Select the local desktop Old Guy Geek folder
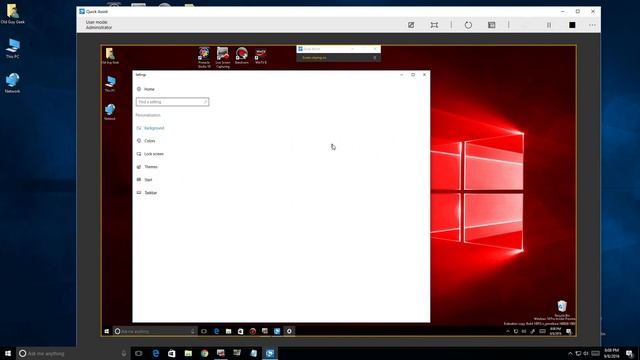Viewport: 640px width, 360px height. [x=13, y=14]
